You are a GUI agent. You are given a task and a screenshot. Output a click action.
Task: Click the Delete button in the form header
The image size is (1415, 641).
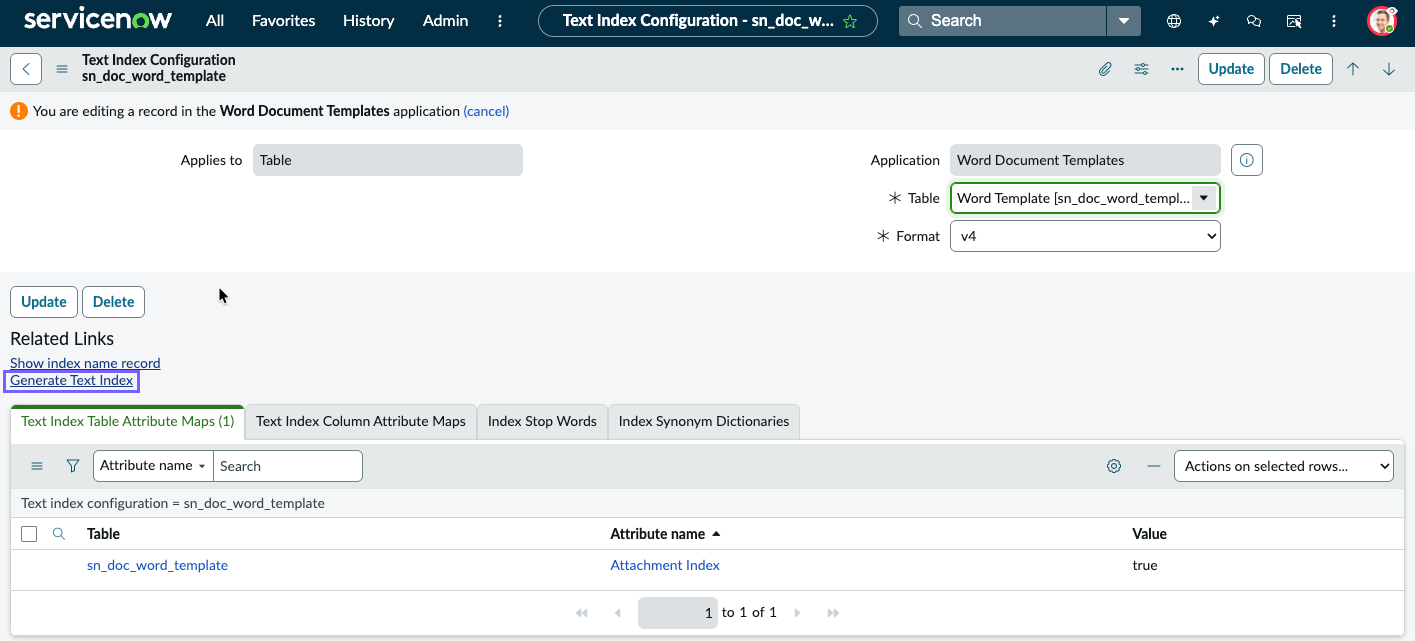click(1301, 69)
